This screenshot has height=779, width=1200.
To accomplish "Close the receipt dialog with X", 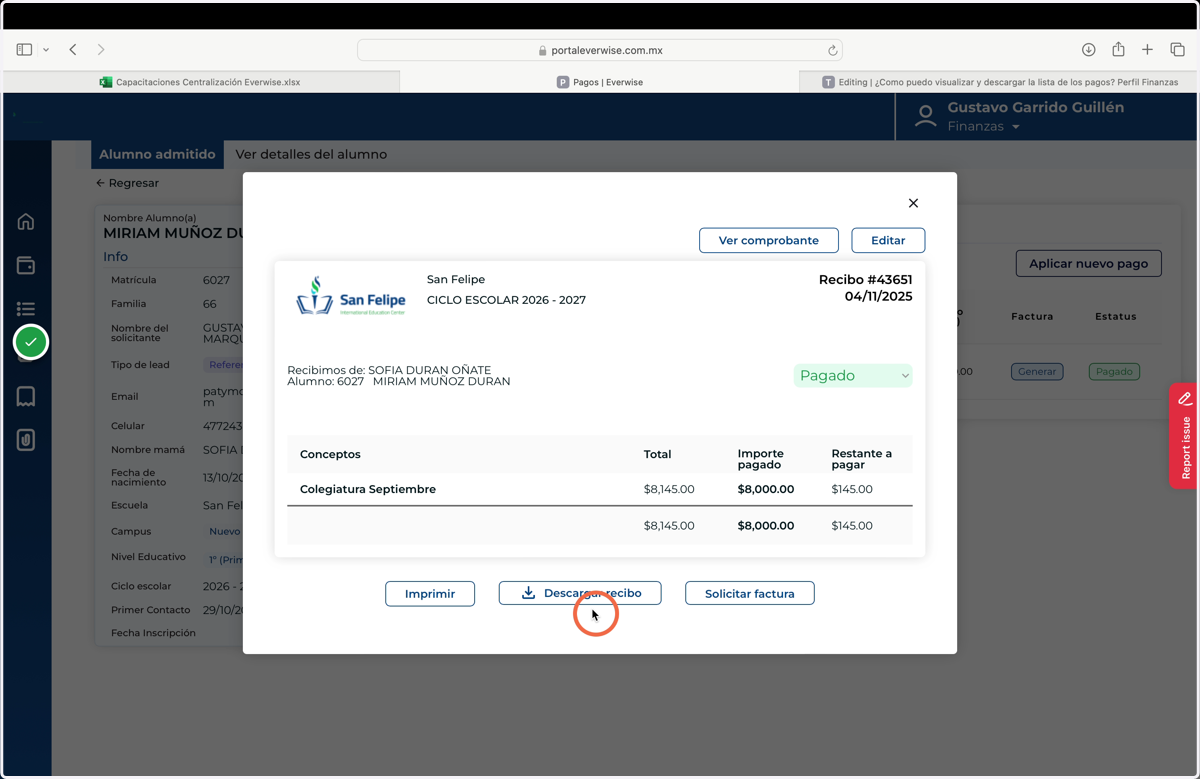I will pyautogui.click(x=913, y=203).
